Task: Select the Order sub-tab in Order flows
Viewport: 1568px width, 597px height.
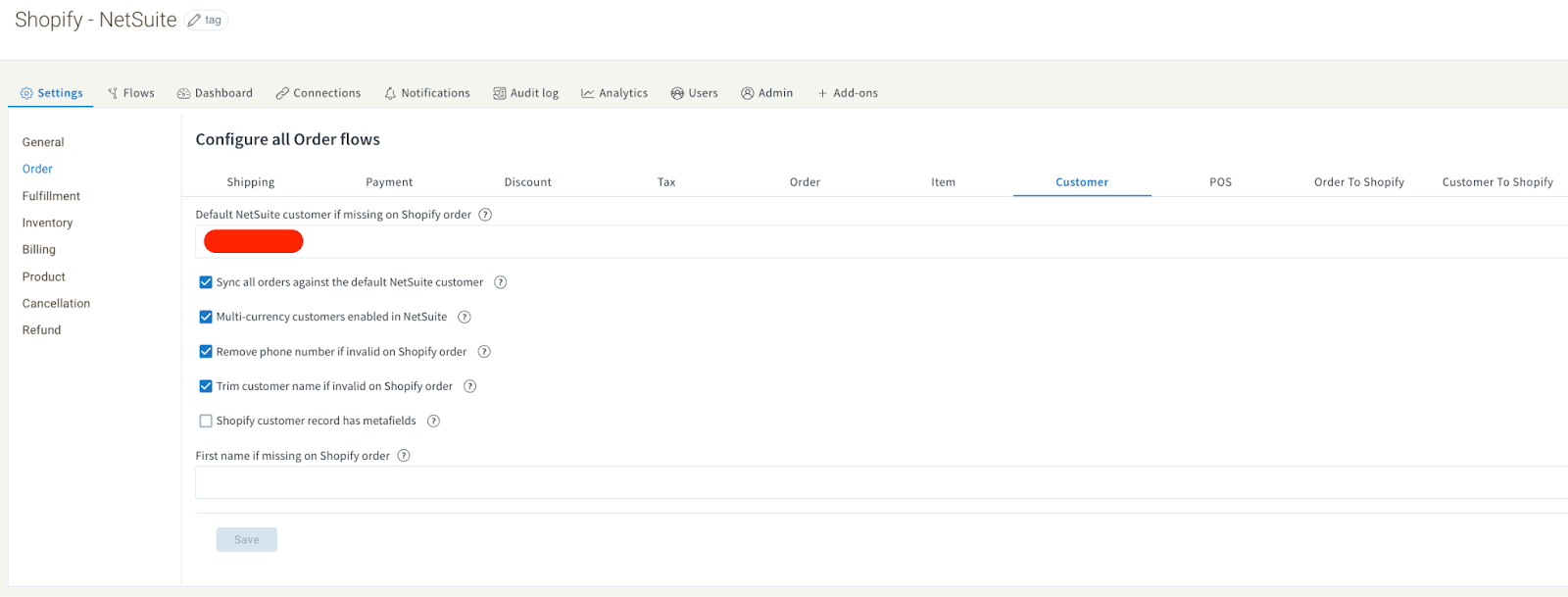Action: point(805,182)
